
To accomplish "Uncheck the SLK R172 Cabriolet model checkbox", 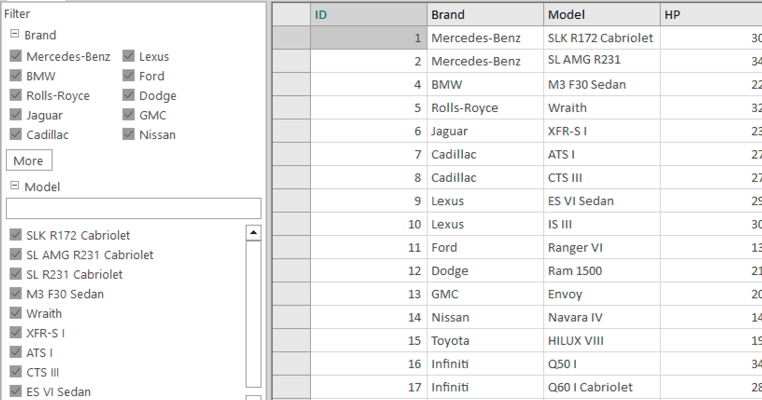I will 16,235.
